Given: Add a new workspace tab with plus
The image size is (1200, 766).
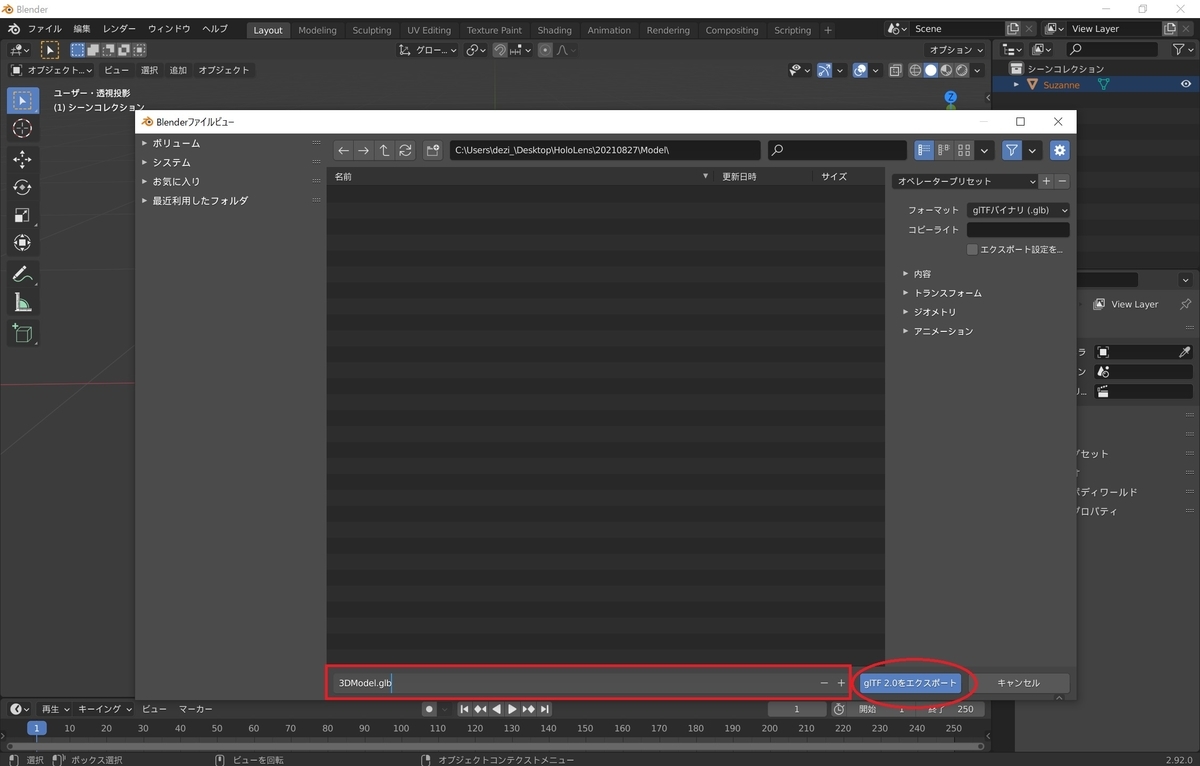Looking at the screenshot, I should [828, 30].
